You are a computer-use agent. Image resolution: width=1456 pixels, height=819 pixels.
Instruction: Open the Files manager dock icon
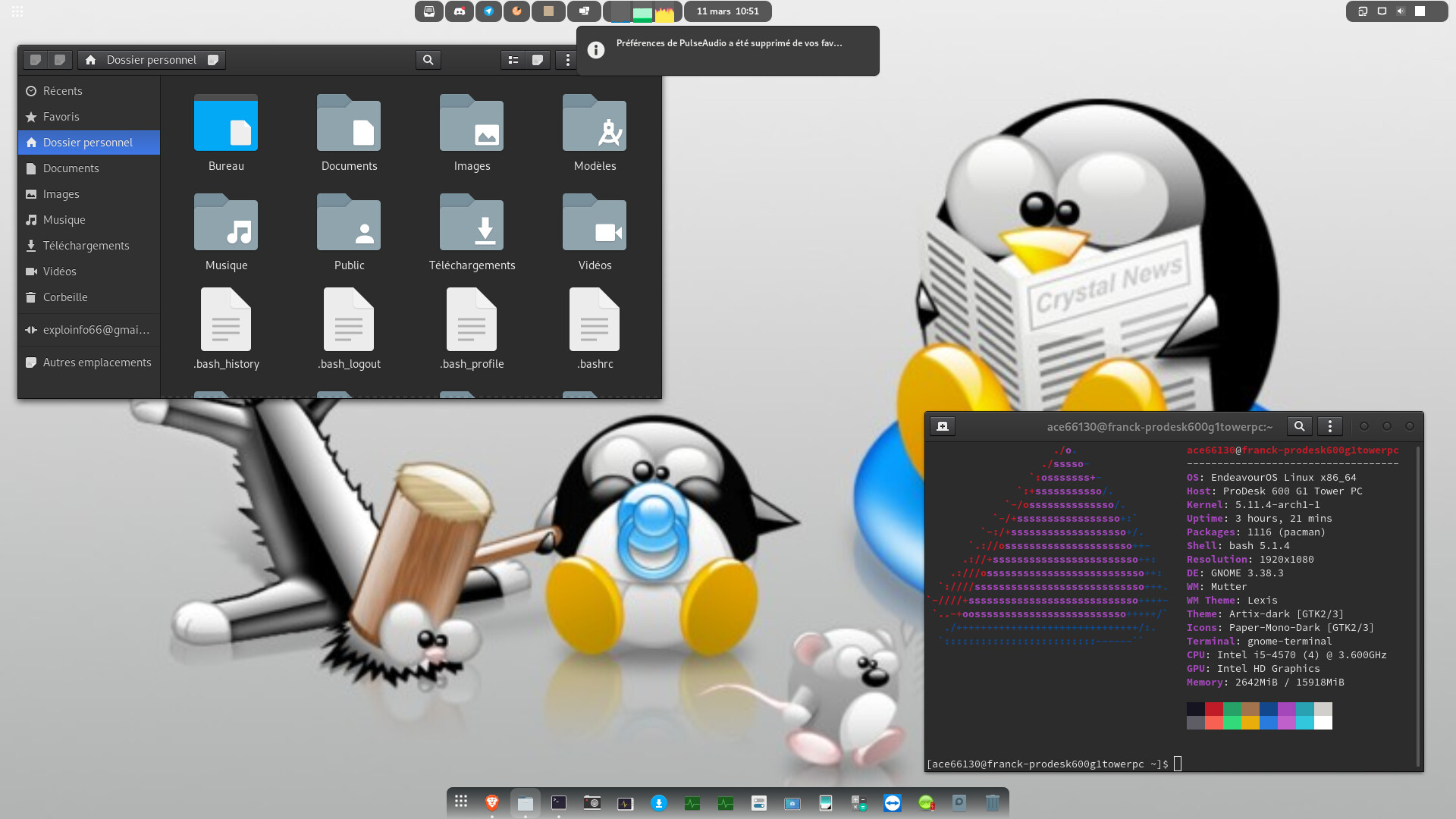coord(526,802)
